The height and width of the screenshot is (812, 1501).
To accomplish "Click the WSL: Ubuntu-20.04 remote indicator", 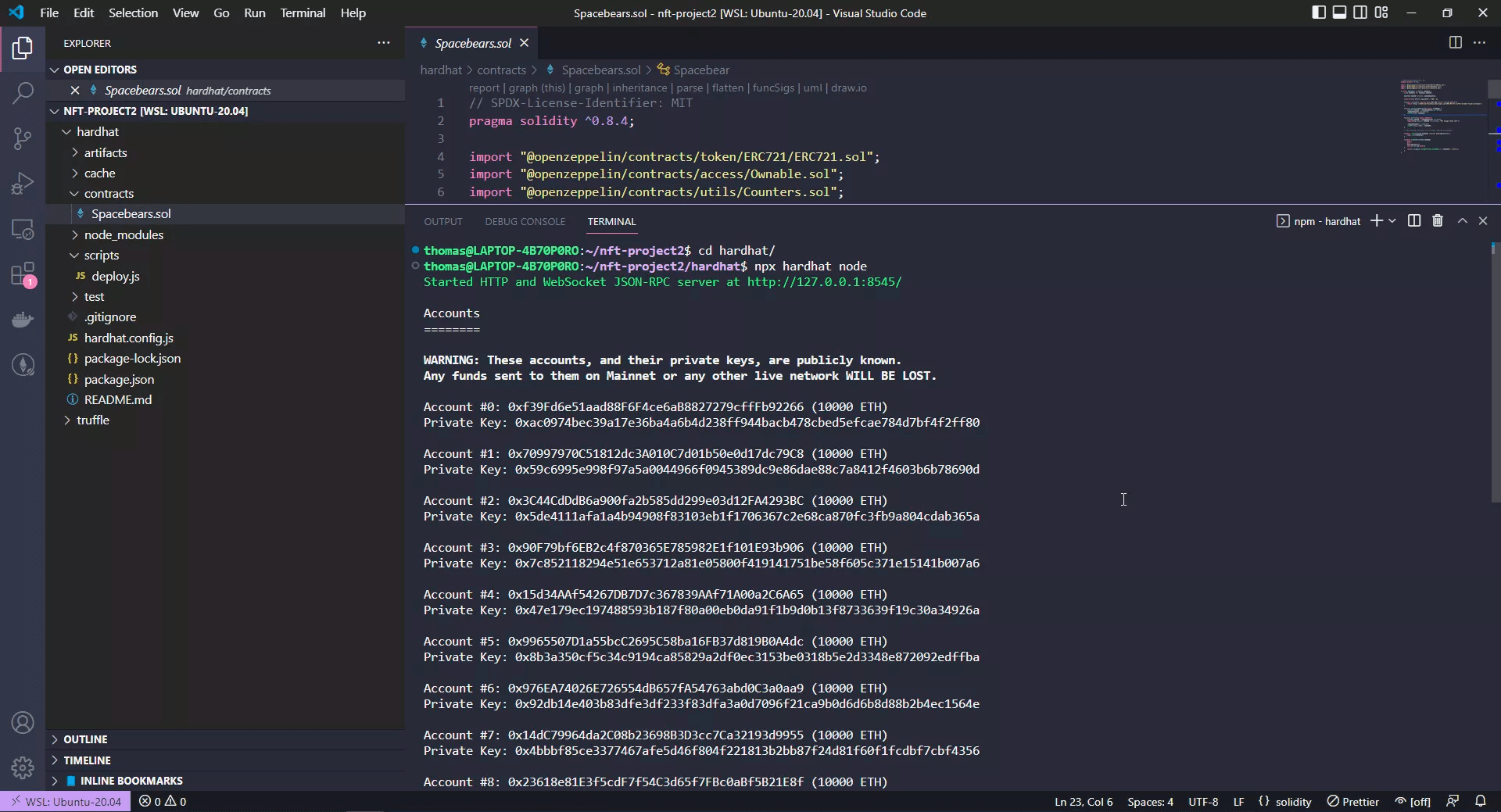I will coord(66,801).
